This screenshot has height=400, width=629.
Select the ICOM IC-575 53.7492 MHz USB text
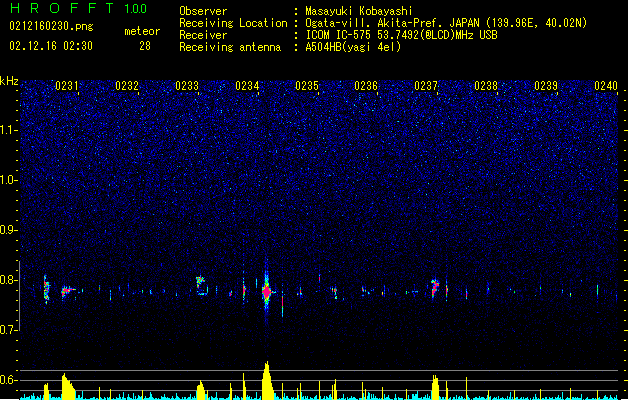(401, 35)
